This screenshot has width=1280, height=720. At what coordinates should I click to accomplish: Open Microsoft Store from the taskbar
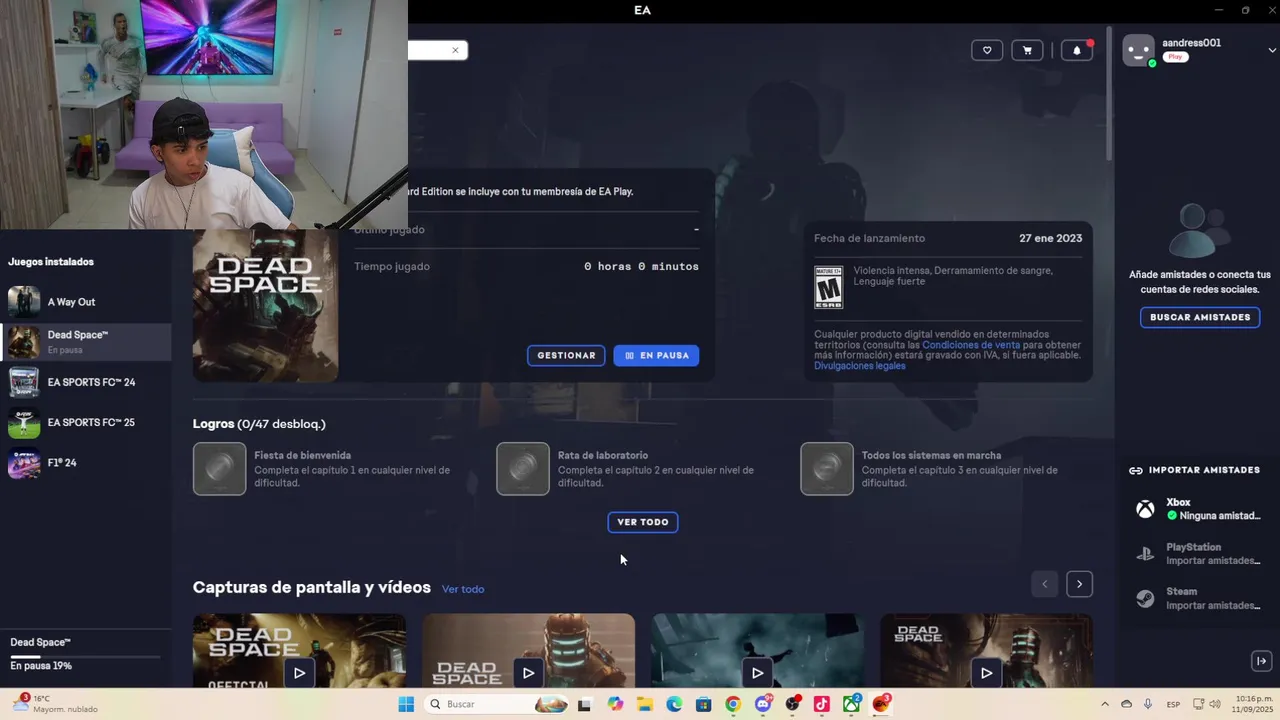(703, 704)
